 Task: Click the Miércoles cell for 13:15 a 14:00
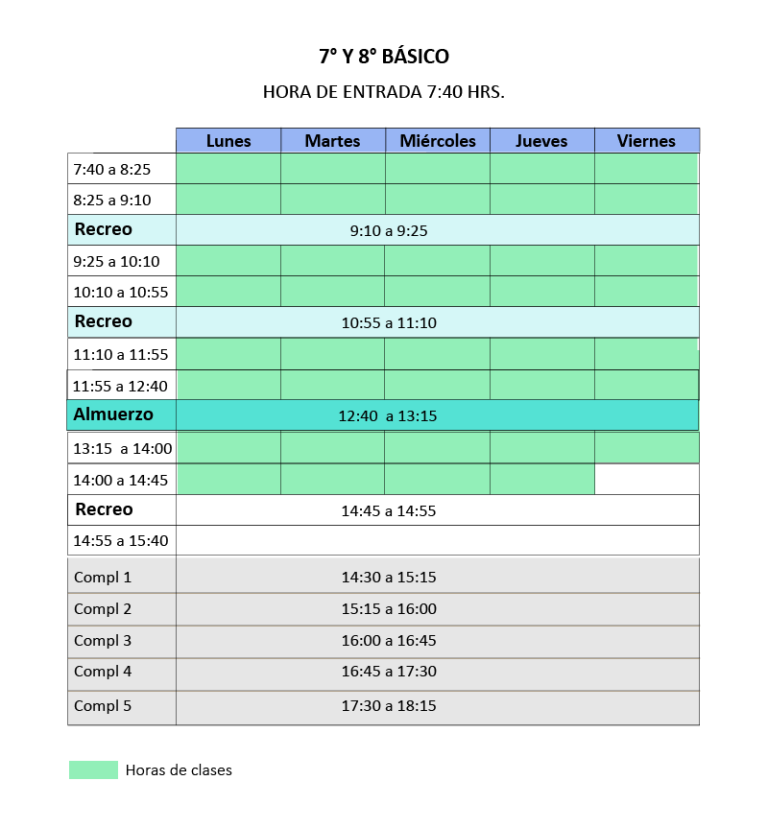pos(437,448)
